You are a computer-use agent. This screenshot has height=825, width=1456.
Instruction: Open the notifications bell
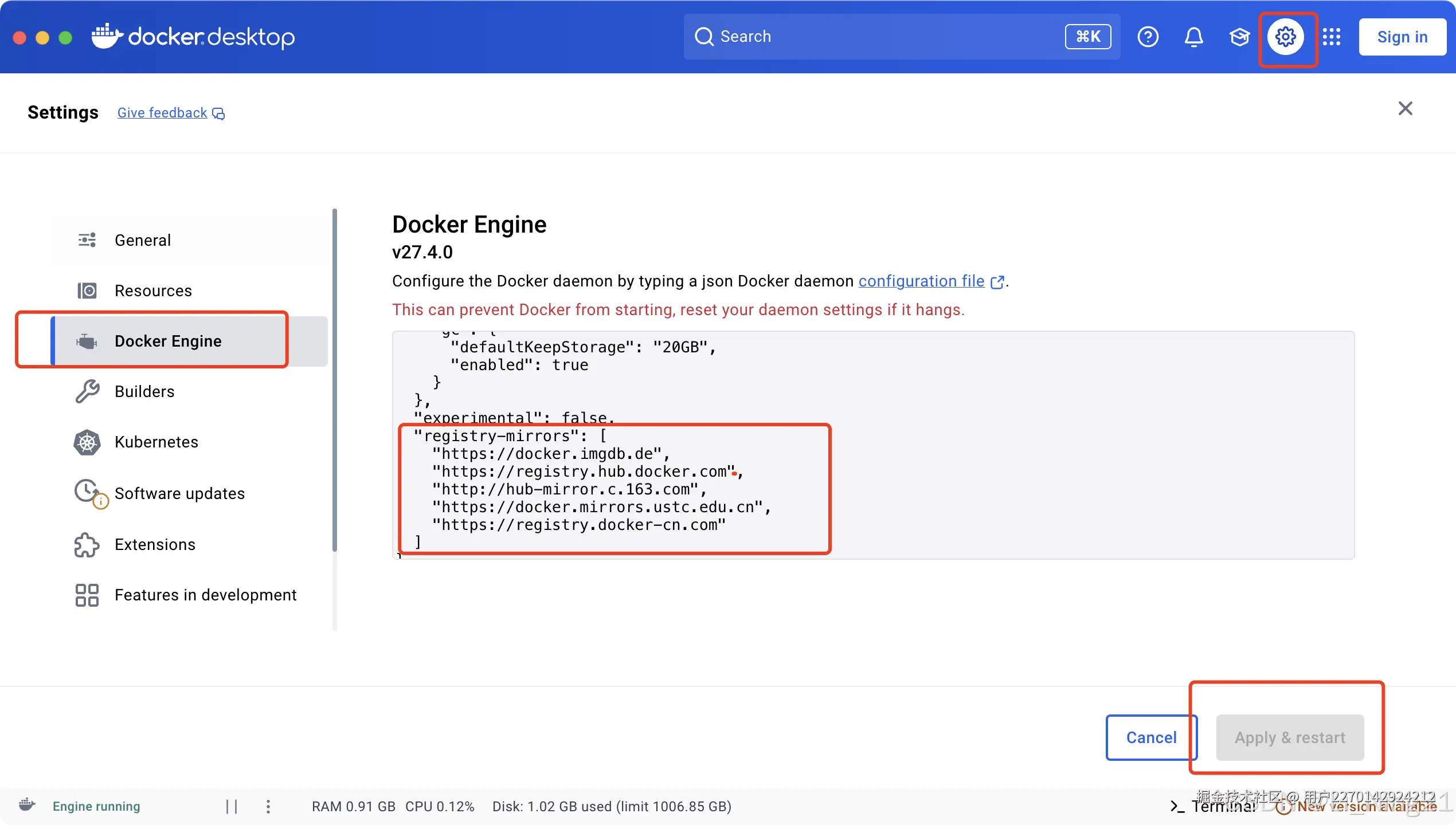tap(1193, 37)
